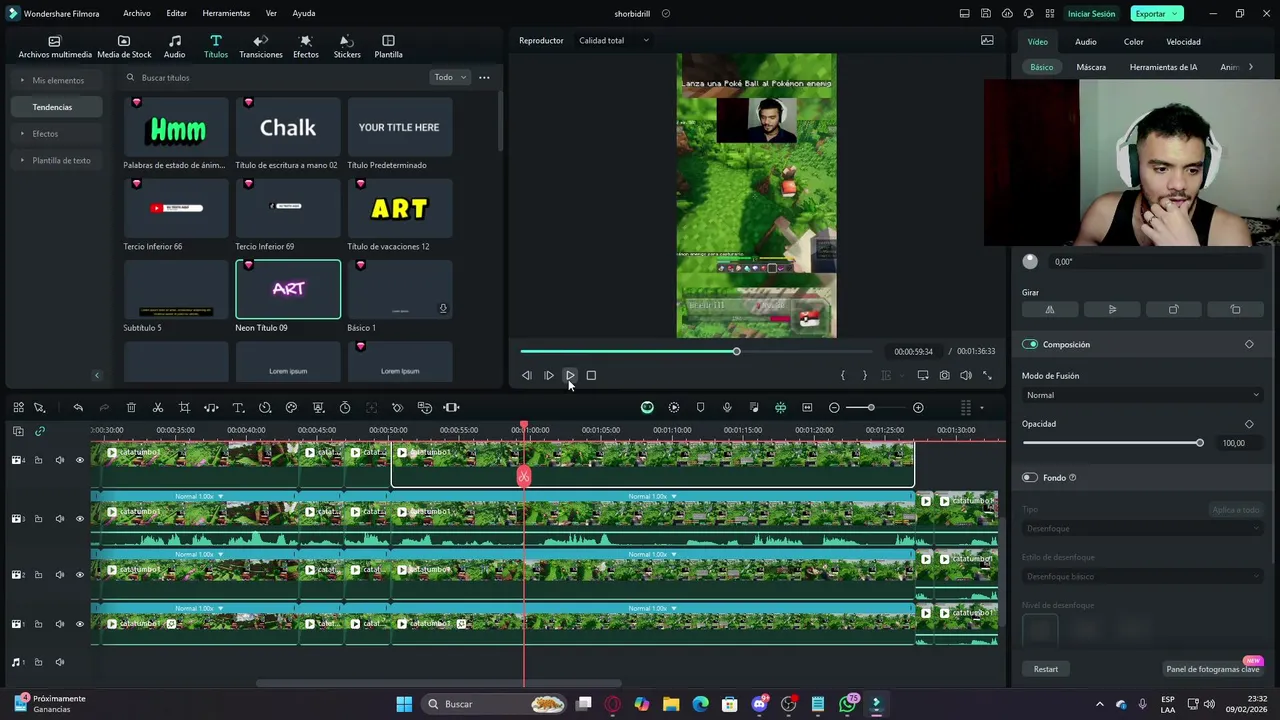
Task: Undo the last timeline action
Action: (x=78, y=407)
